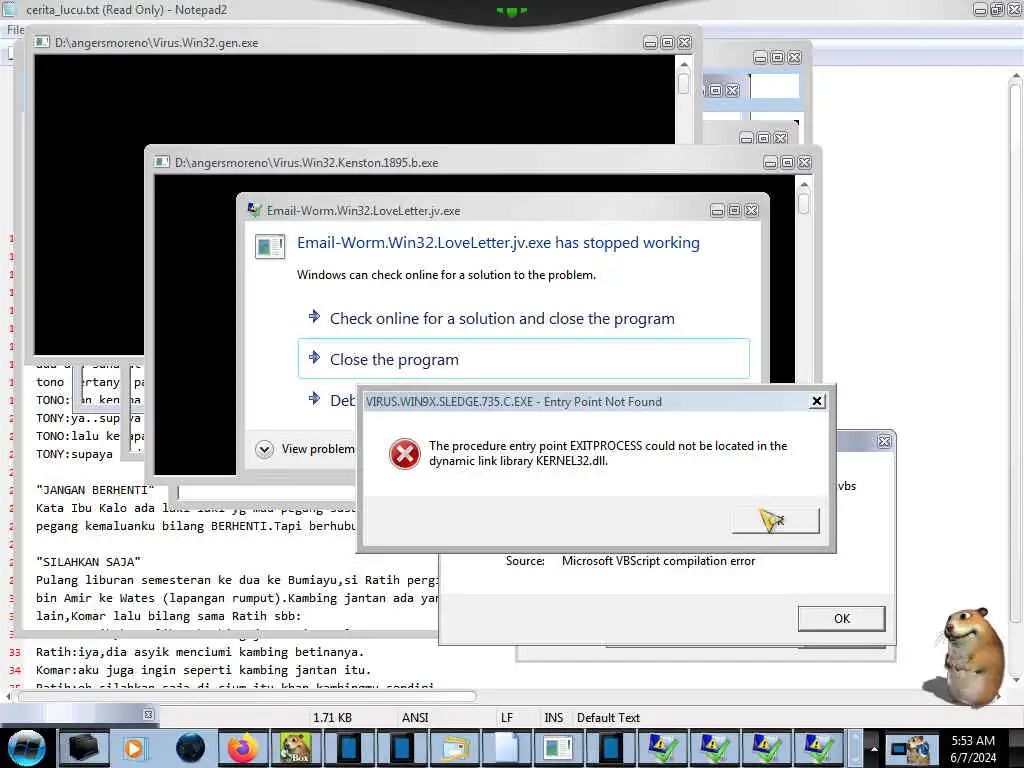The width and height of the screenshot is (1024, 768).
Task: Close the small panel left of status bar
Action: coord(148,714)
